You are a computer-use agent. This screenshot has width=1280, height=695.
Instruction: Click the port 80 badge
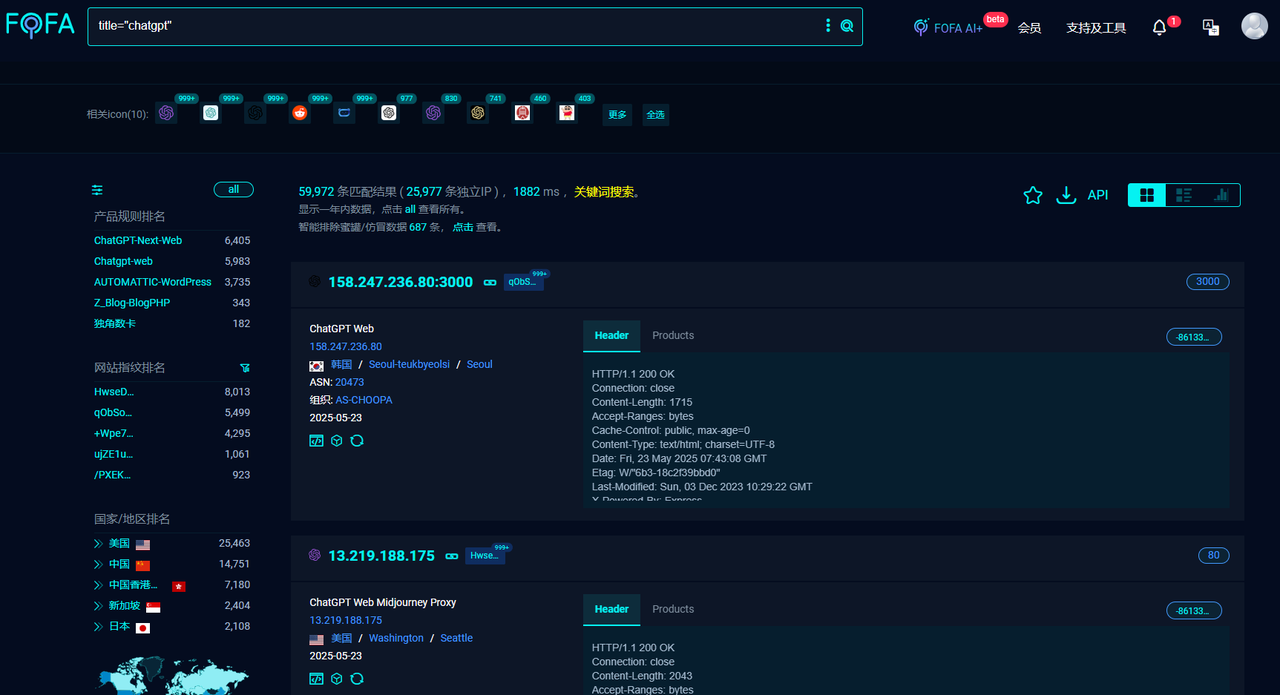tap(1214, 555)
